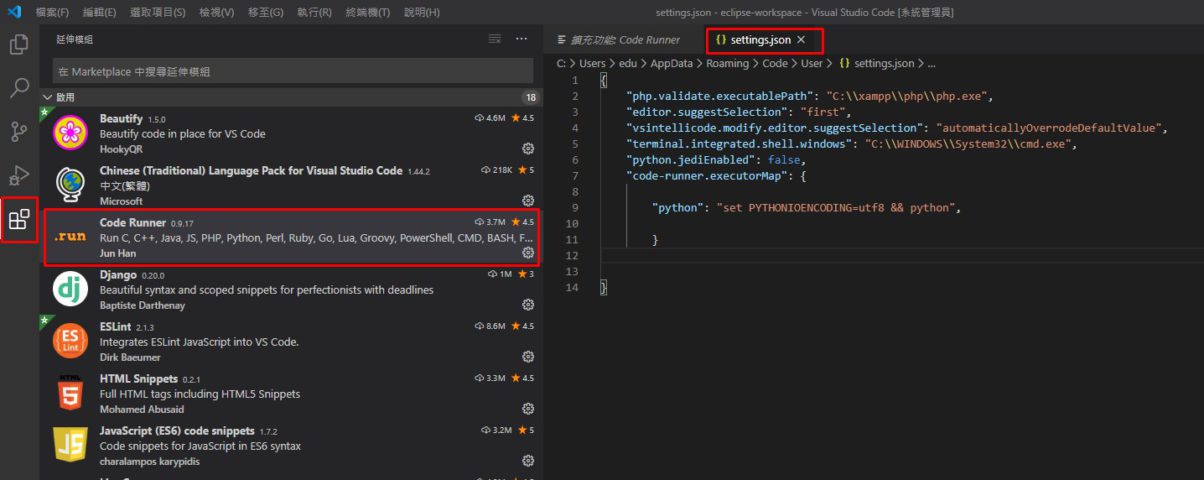Click the HTML Snippets extension icon
This screenshot has width=1204, height=480.
[70, 393]
